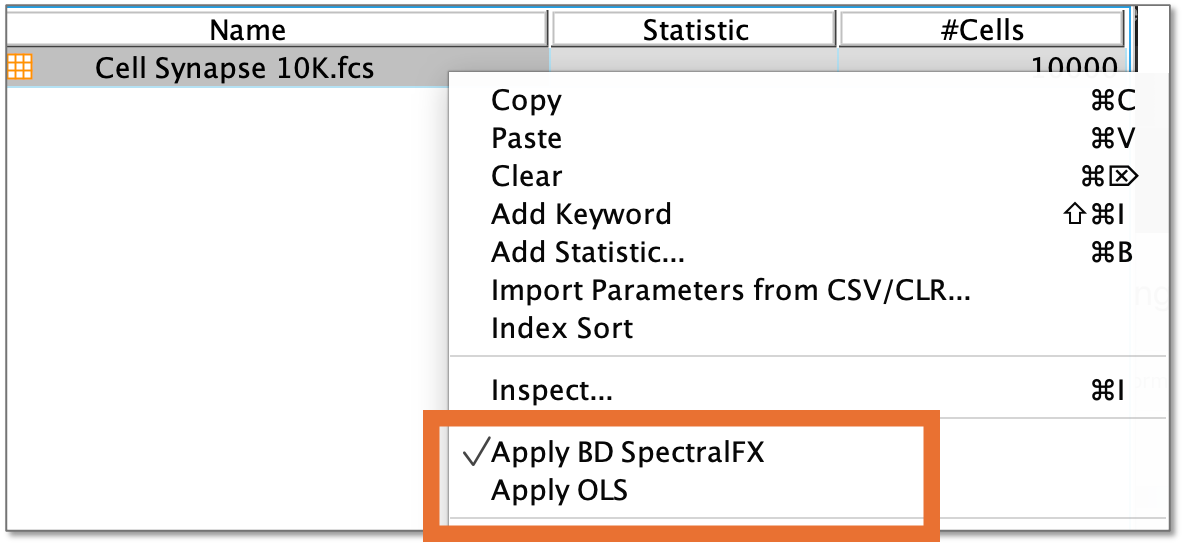Click the 10000 value in #Cells column
This screenshot has width=1184, height=544.
[1075, 64]
